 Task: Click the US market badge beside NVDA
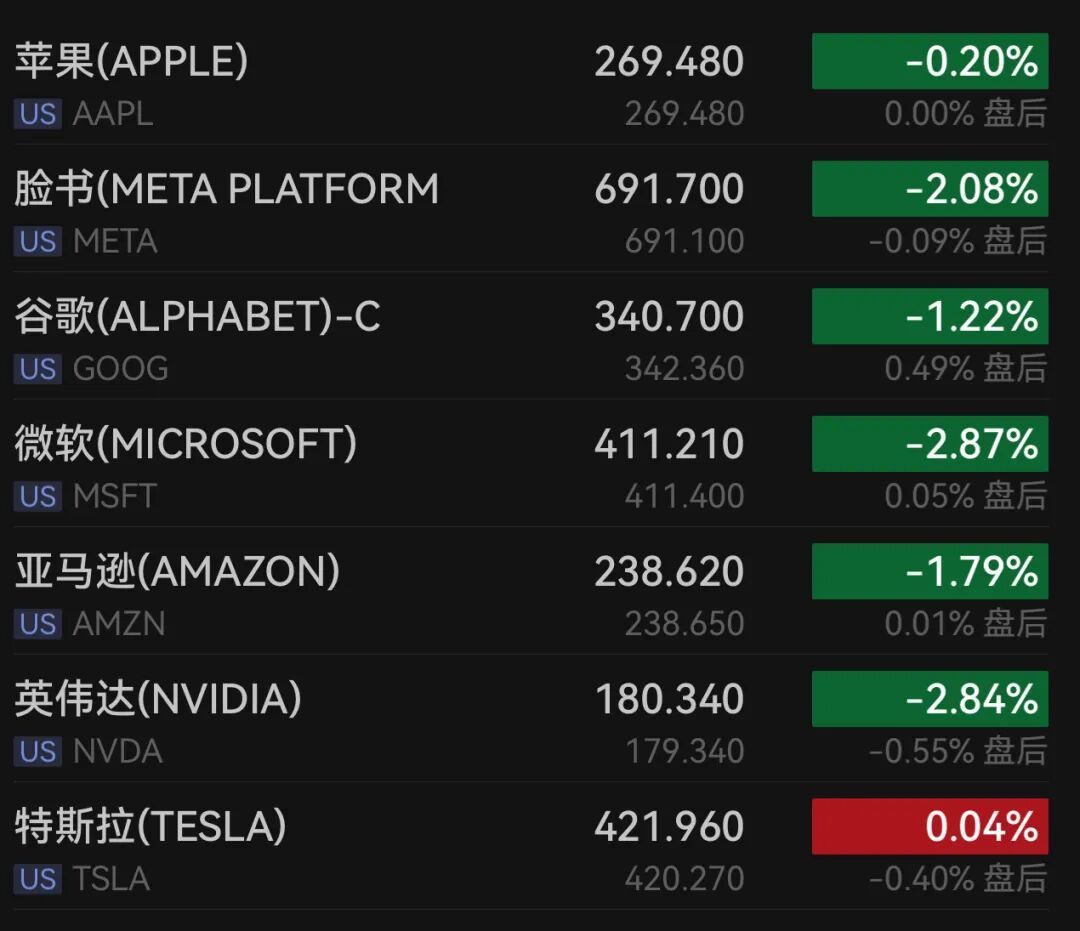pos(38,752)
